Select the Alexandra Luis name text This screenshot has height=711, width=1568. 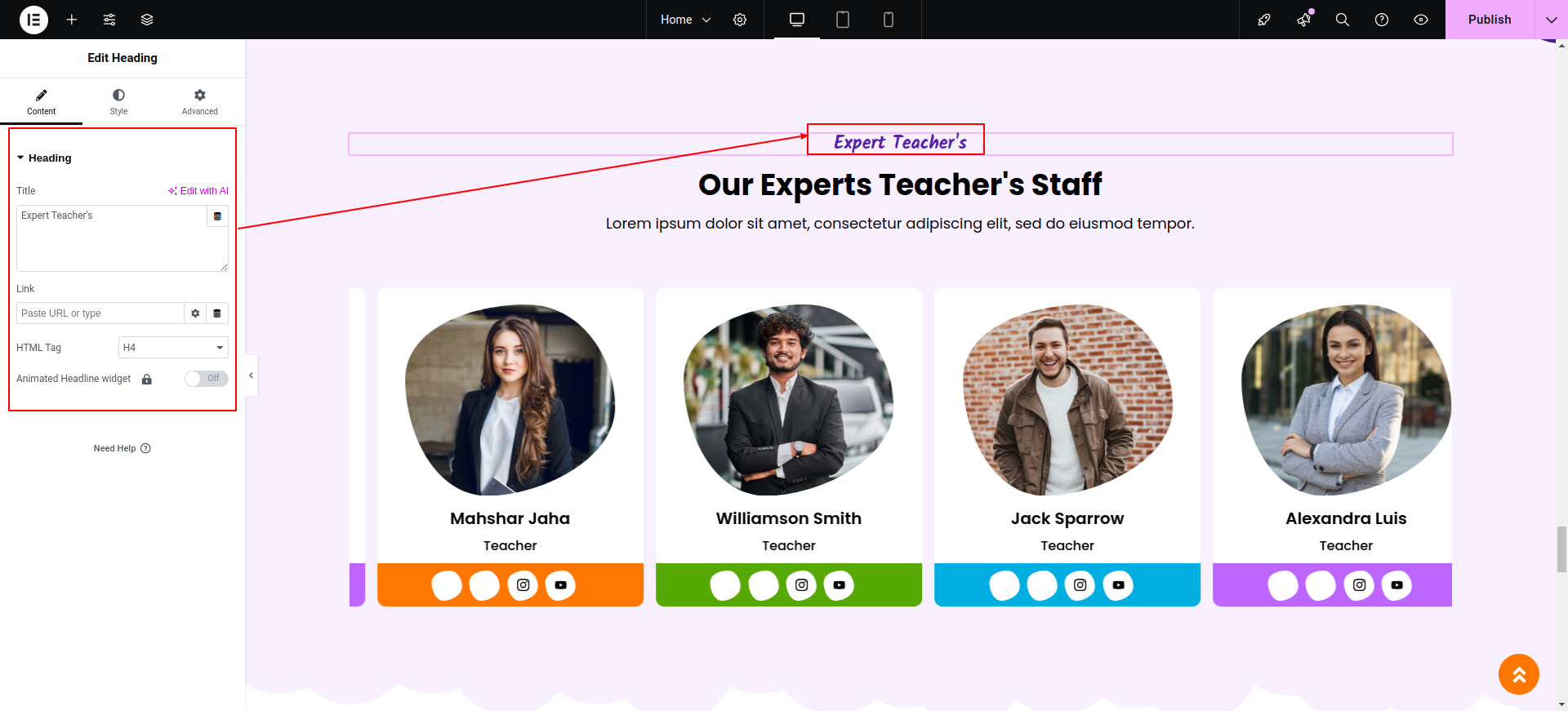(x=1346, y=518)
